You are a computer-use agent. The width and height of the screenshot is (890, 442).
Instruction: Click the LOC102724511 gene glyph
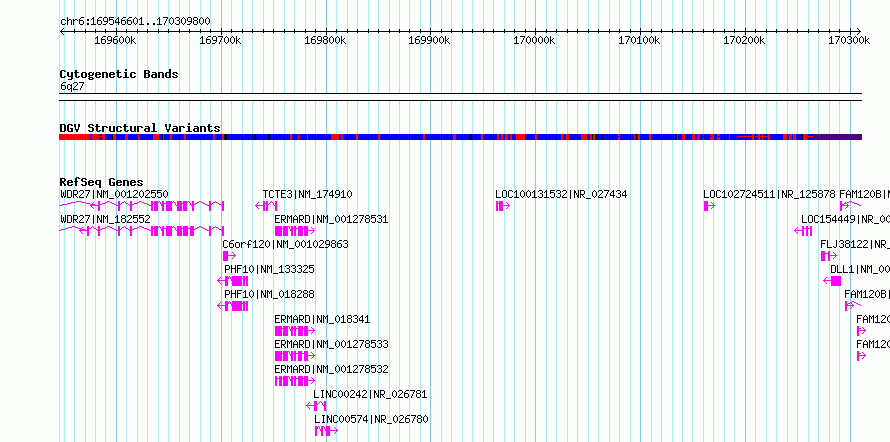709,206
